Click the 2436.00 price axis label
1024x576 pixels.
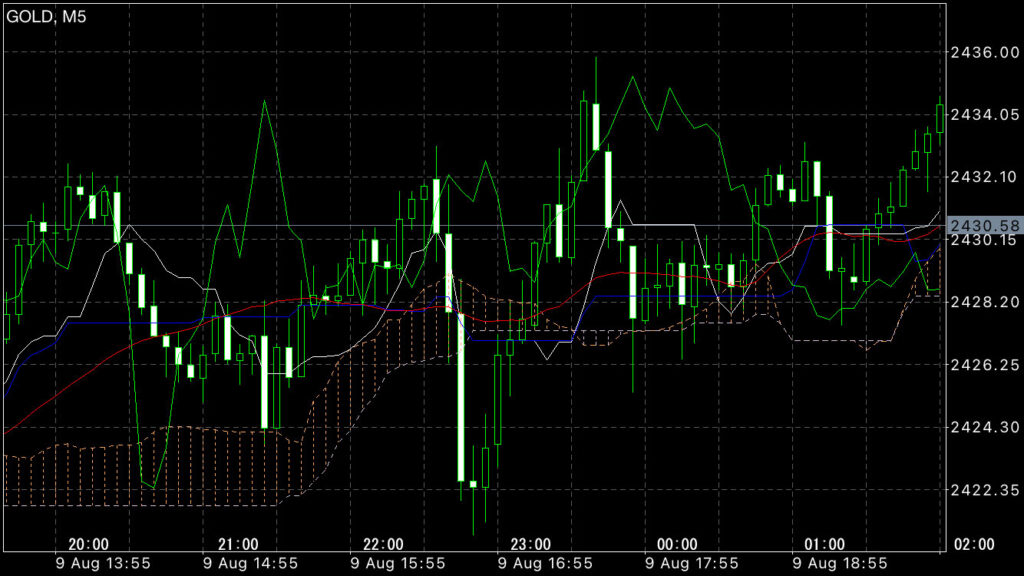click(985, 52)
